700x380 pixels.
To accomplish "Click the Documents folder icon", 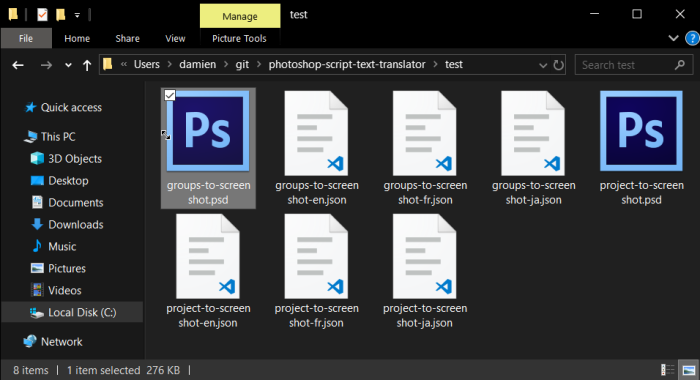I will click(37, 202).
